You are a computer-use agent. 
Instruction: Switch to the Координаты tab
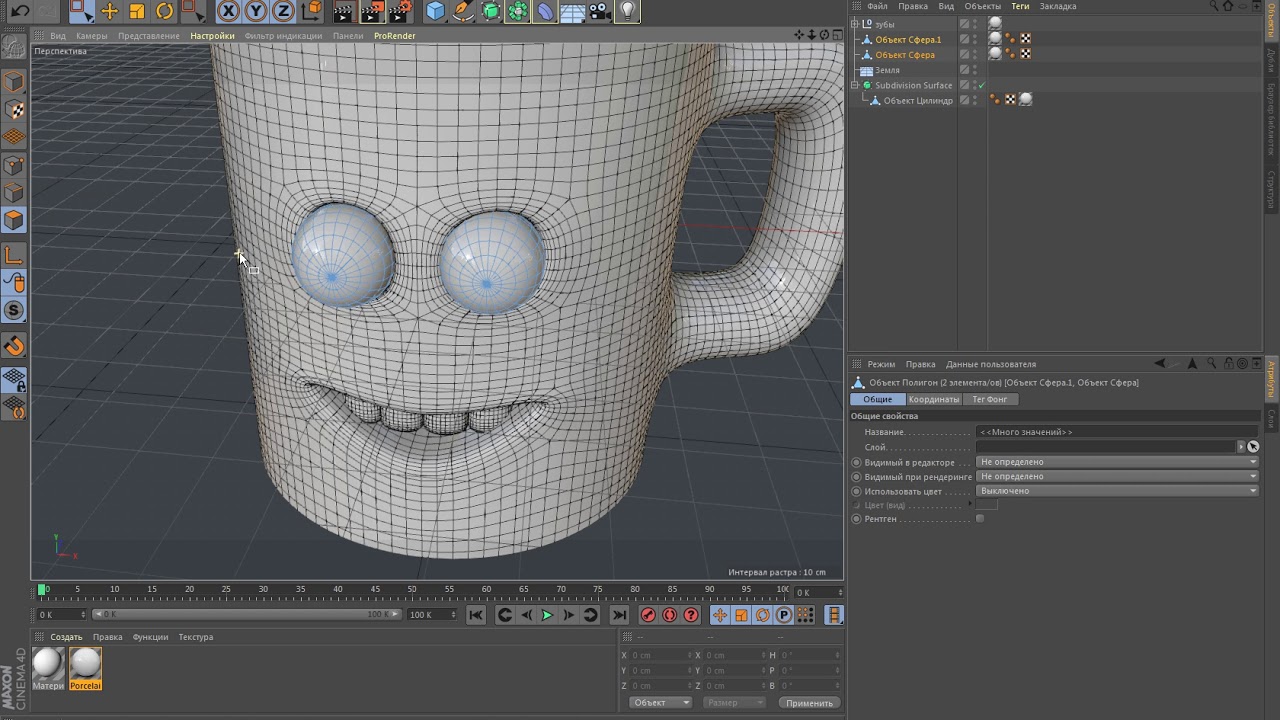pyautogui.click(x=933, y=399)
